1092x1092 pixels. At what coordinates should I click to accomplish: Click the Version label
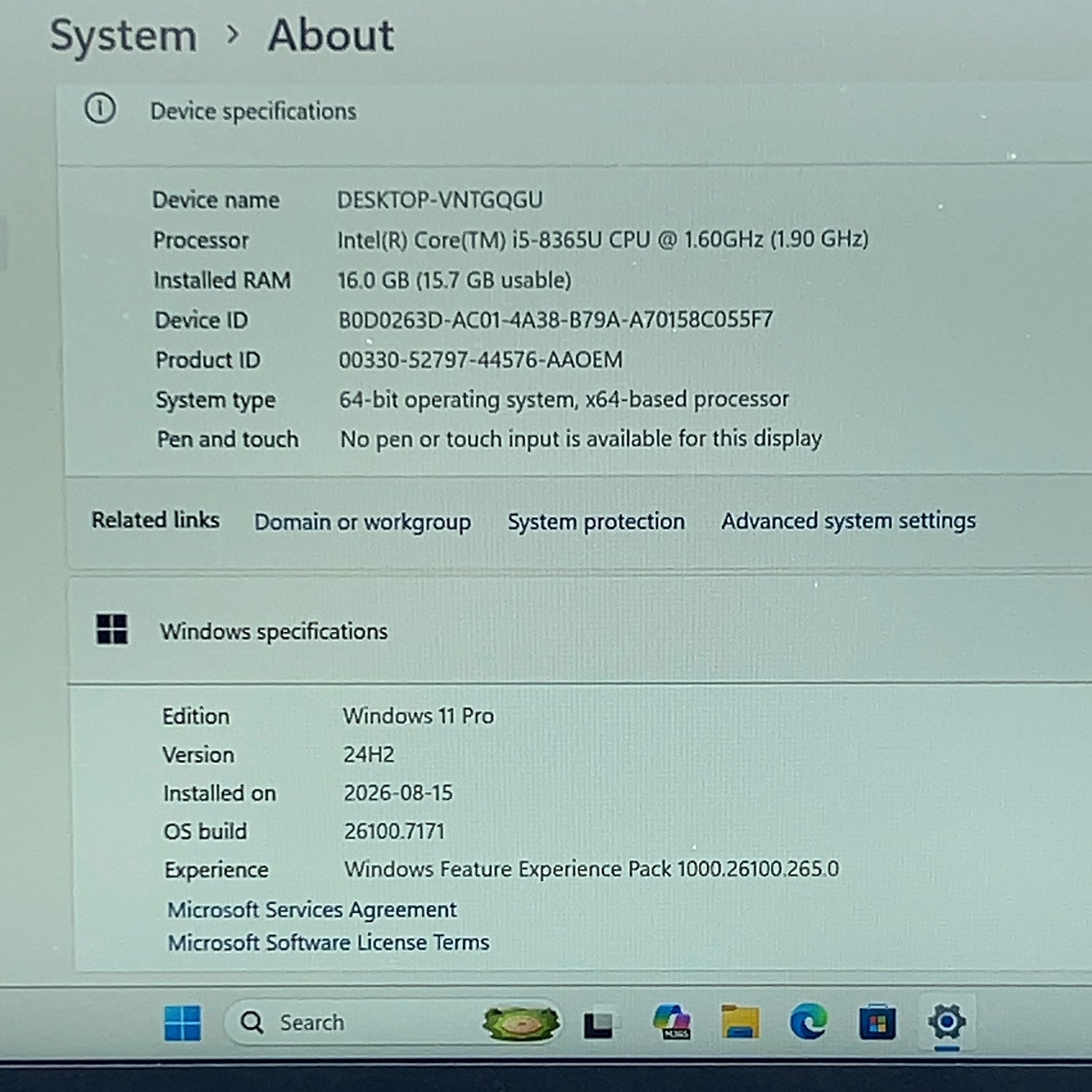199,755
